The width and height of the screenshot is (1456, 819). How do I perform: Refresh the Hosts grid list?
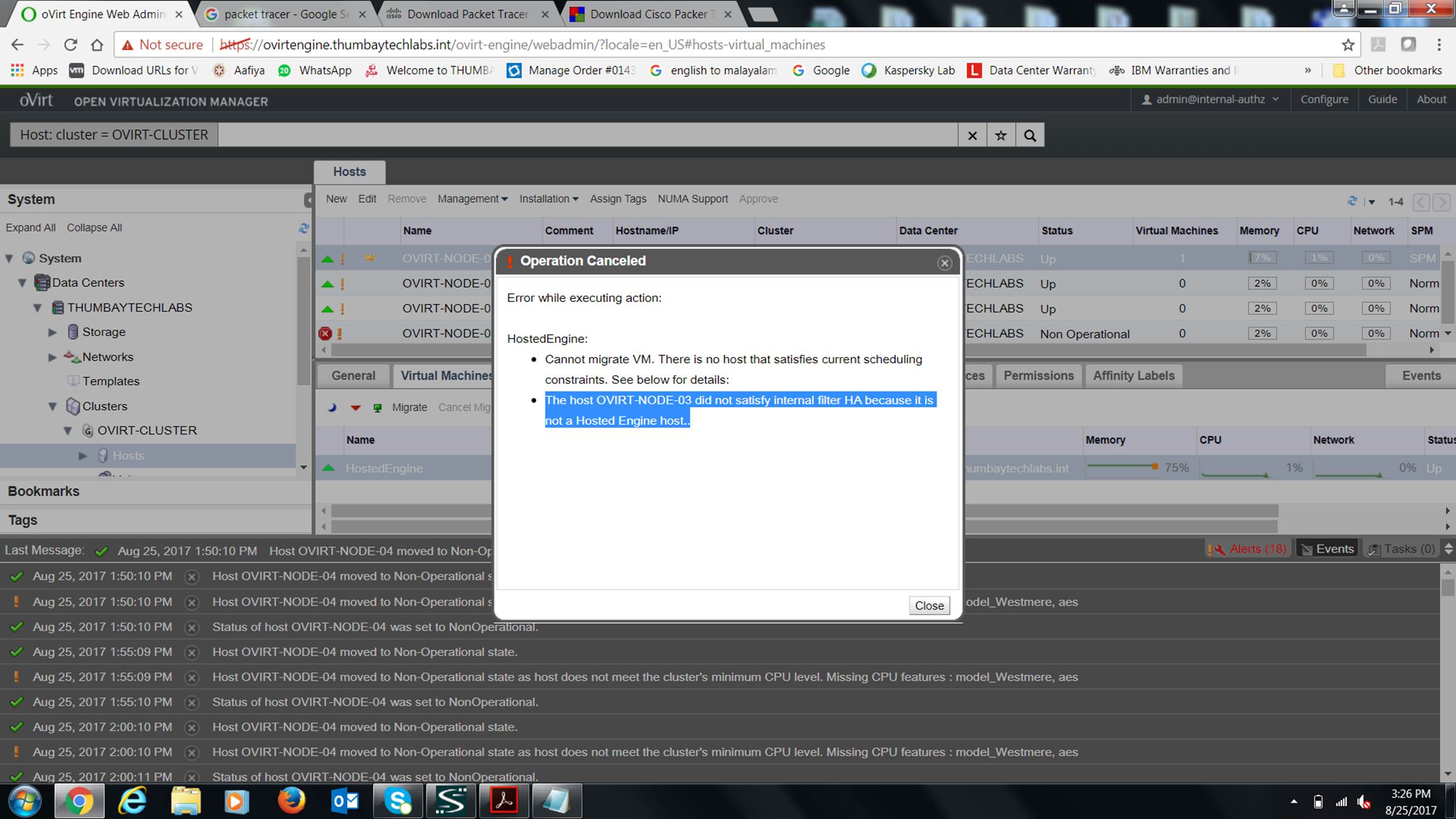click(x=1352, y=201)
